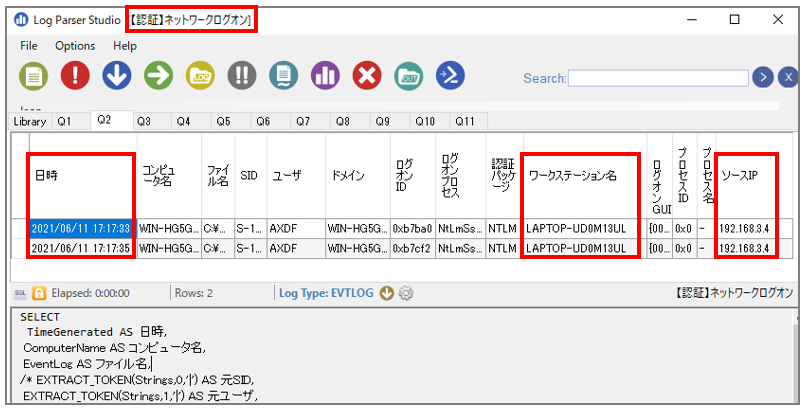Open the Options menu

pos(75,46)
